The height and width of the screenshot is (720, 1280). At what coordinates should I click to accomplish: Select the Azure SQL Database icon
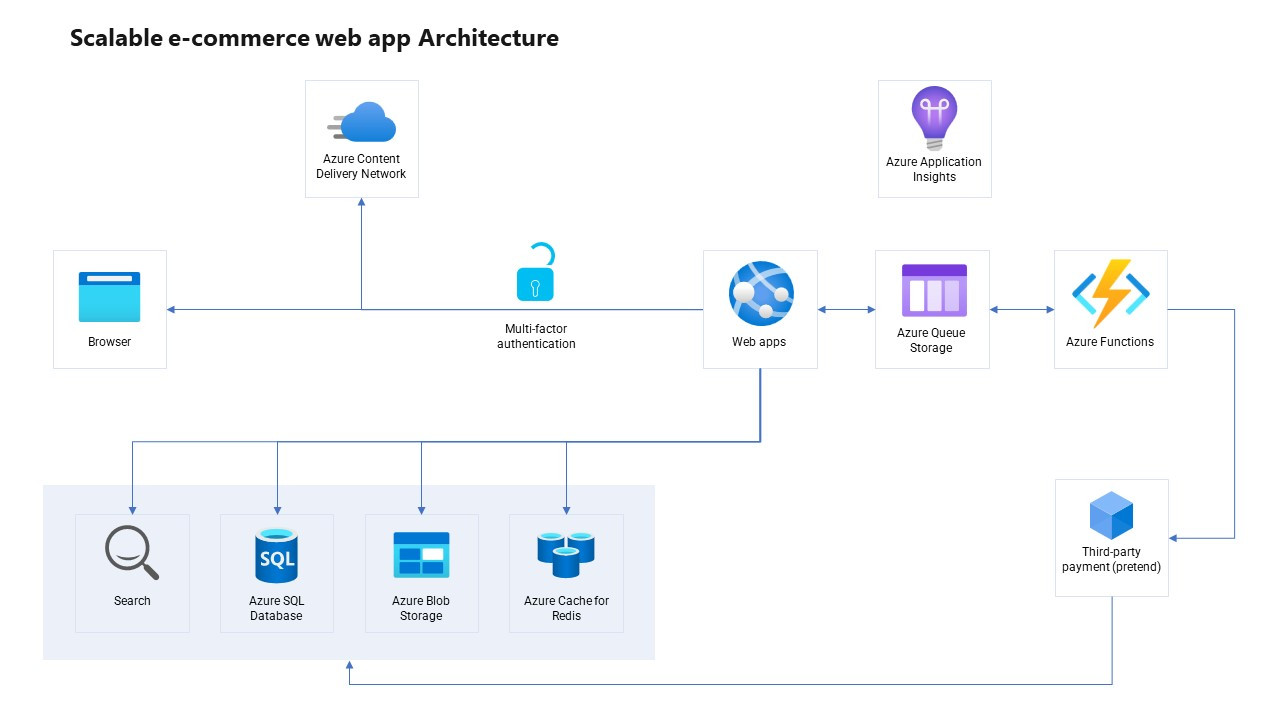[276, 556]
